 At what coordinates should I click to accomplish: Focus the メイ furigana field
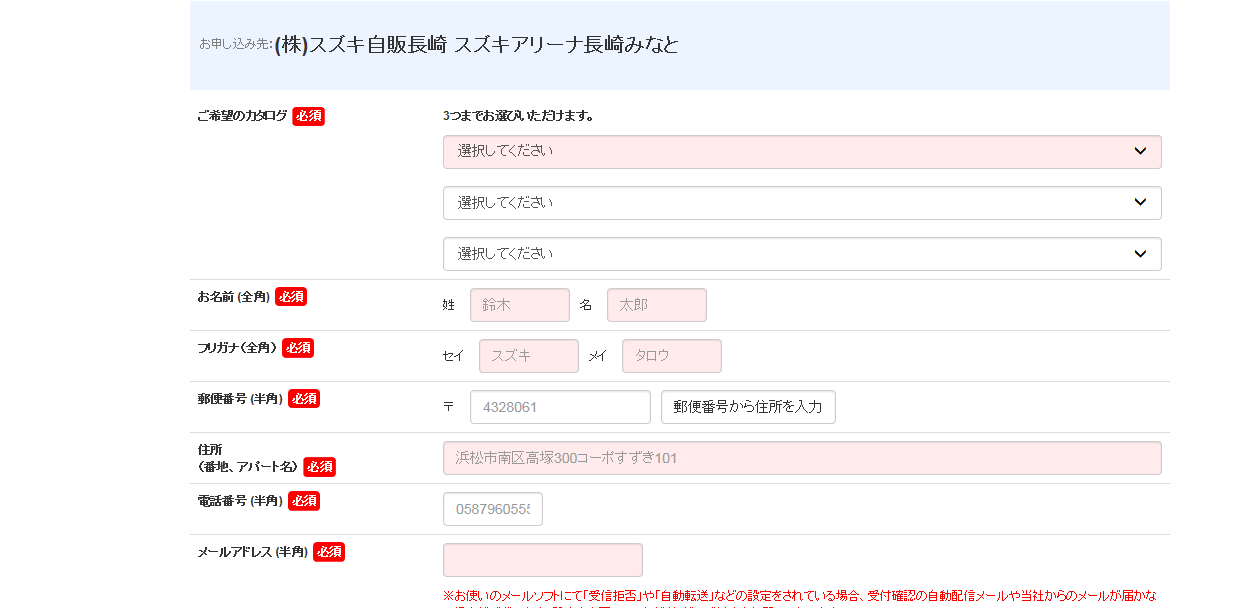(672, 356)
